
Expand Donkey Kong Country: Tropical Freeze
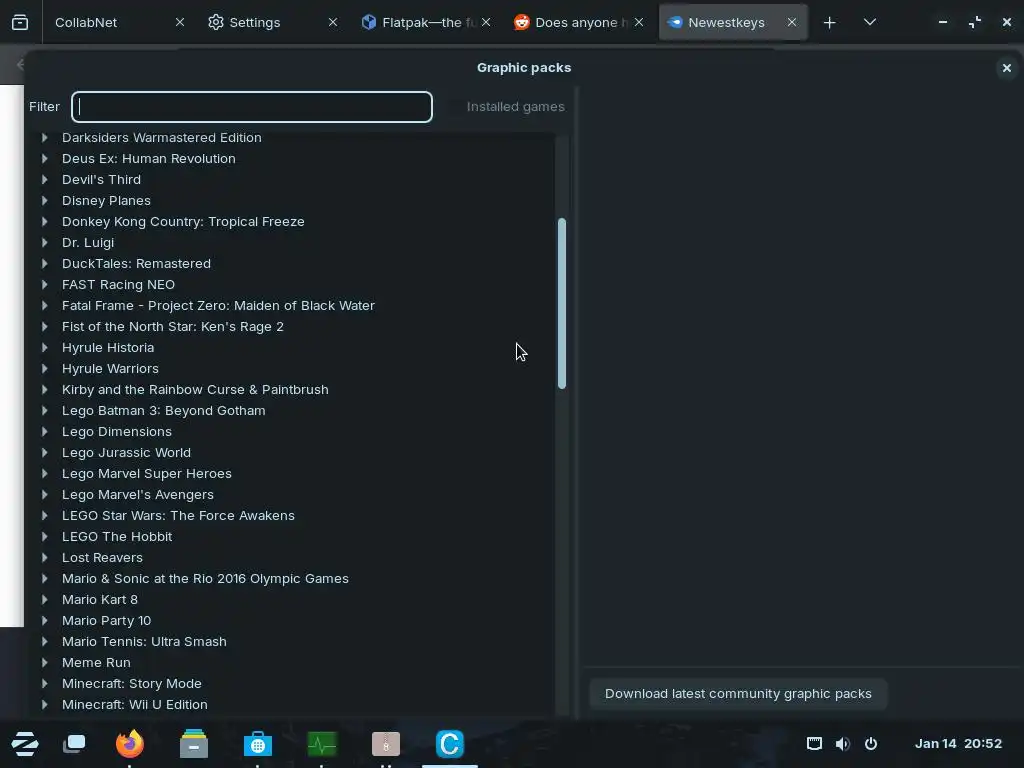tap(44, 221)
